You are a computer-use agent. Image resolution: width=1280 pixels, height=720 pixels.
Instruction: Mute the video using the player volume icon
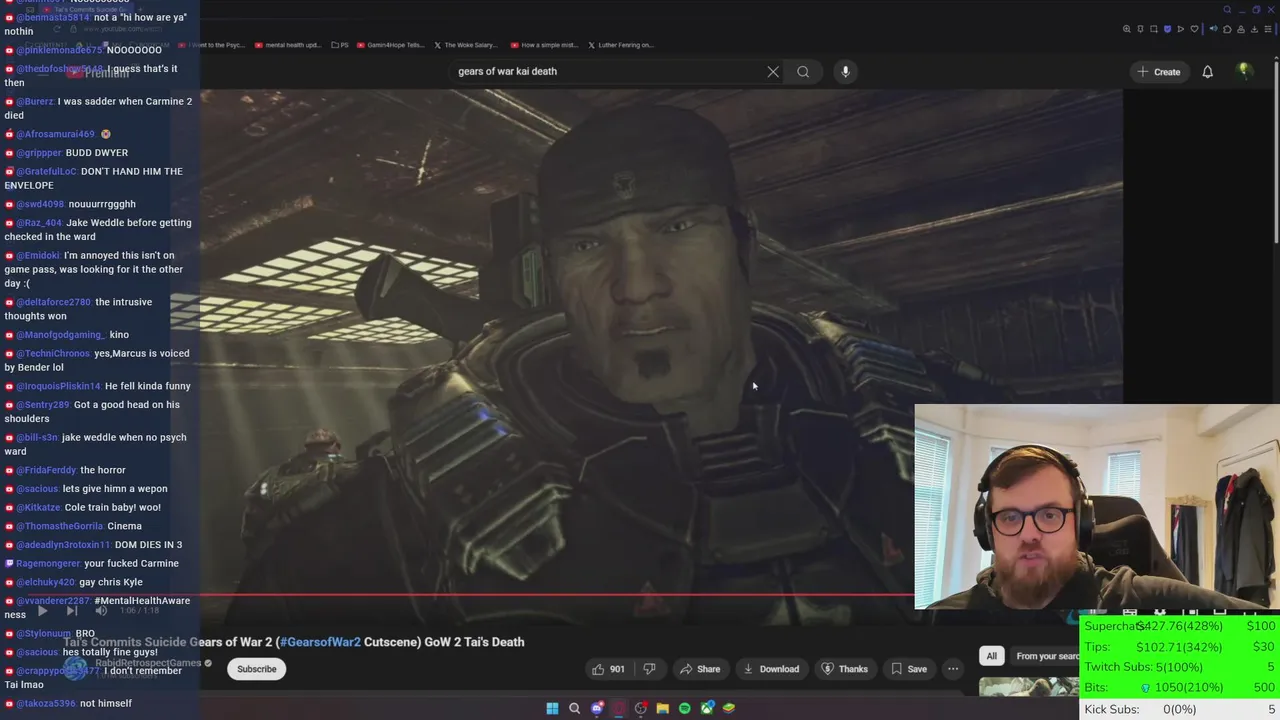pyautogui.click(x=101, y=610)
